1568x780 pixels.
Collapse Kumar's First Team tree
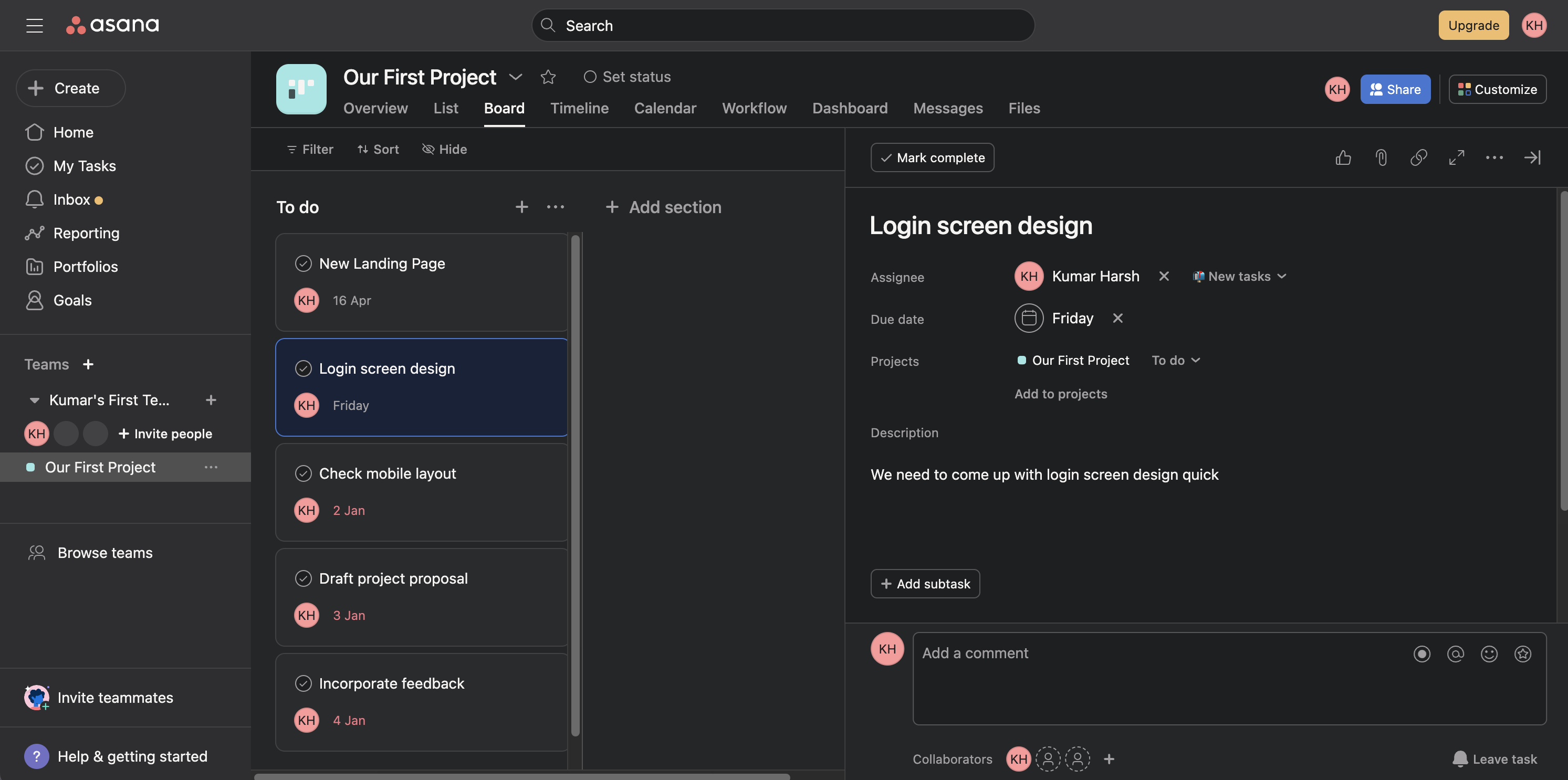(x=34, y=400)
